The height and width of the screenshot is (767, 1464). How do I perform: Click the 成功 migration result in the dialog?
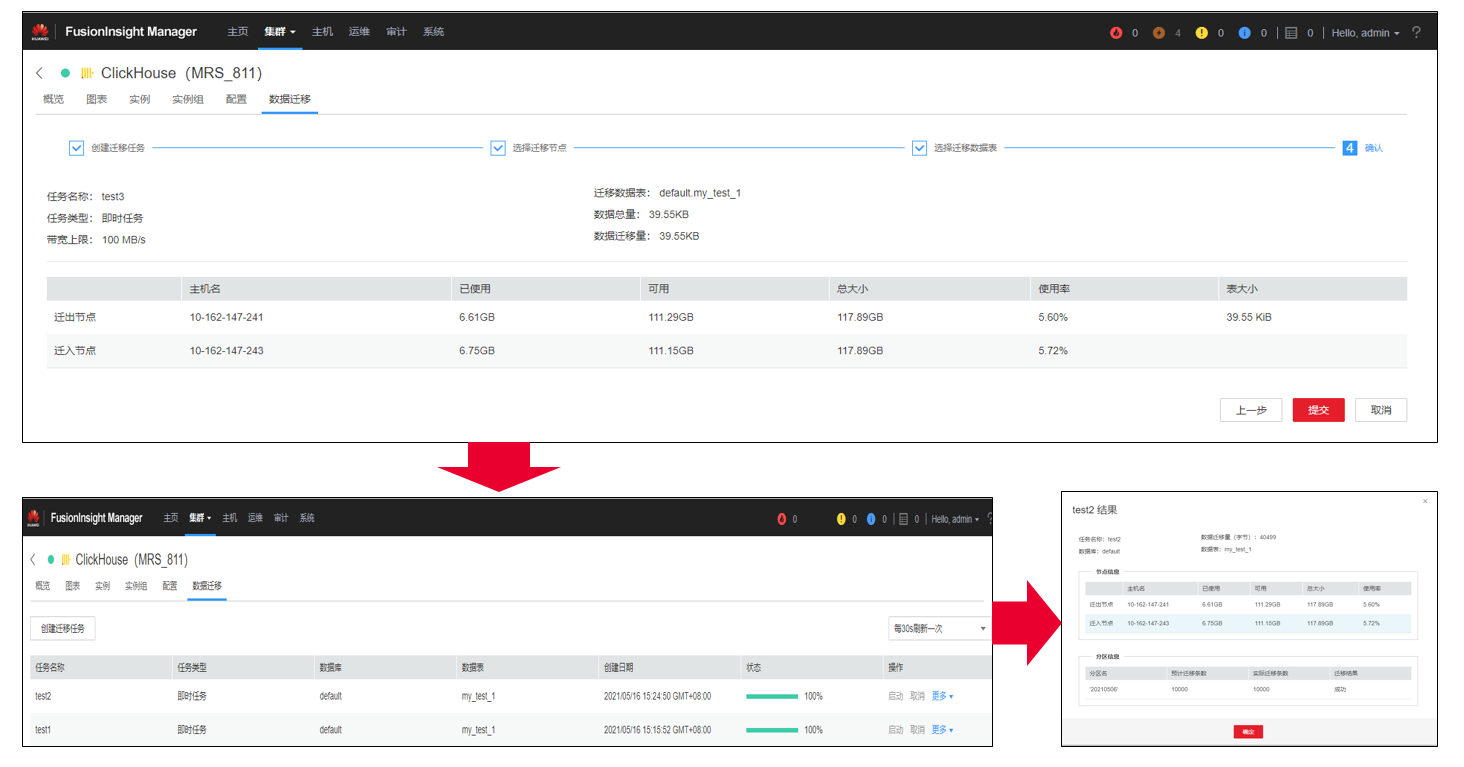[x=1340, y=689]
